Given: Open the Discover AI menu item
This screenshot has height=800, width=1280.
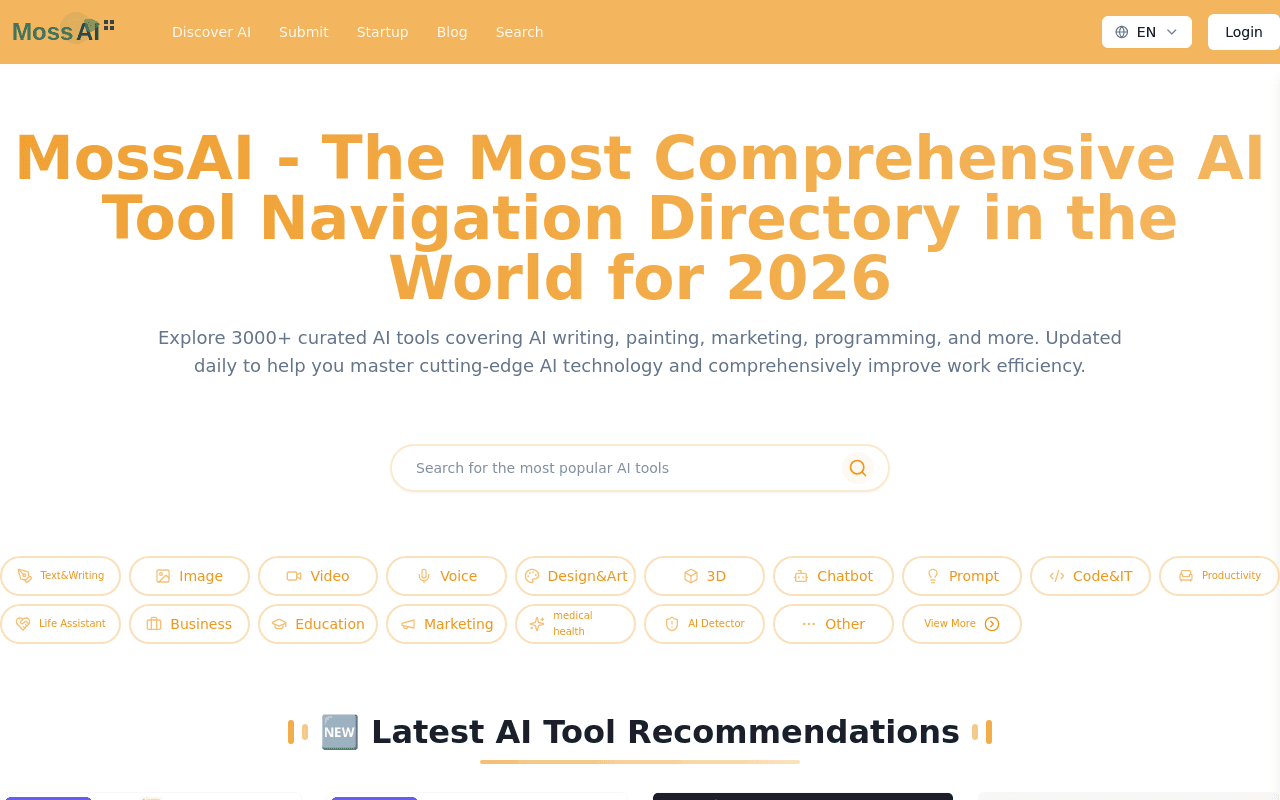Looking at the screenshot, I should pyautogui.click(x=211, y=32).
